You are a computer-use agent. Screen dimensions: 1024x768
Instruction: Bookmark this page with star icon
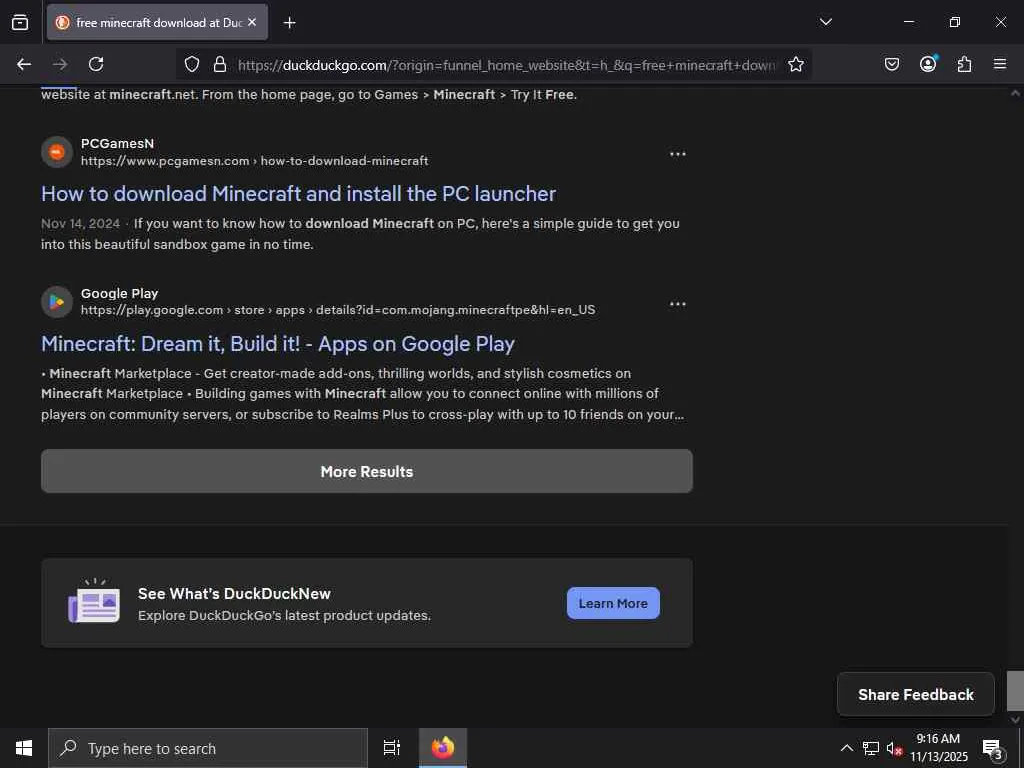(x=796, y=64)
